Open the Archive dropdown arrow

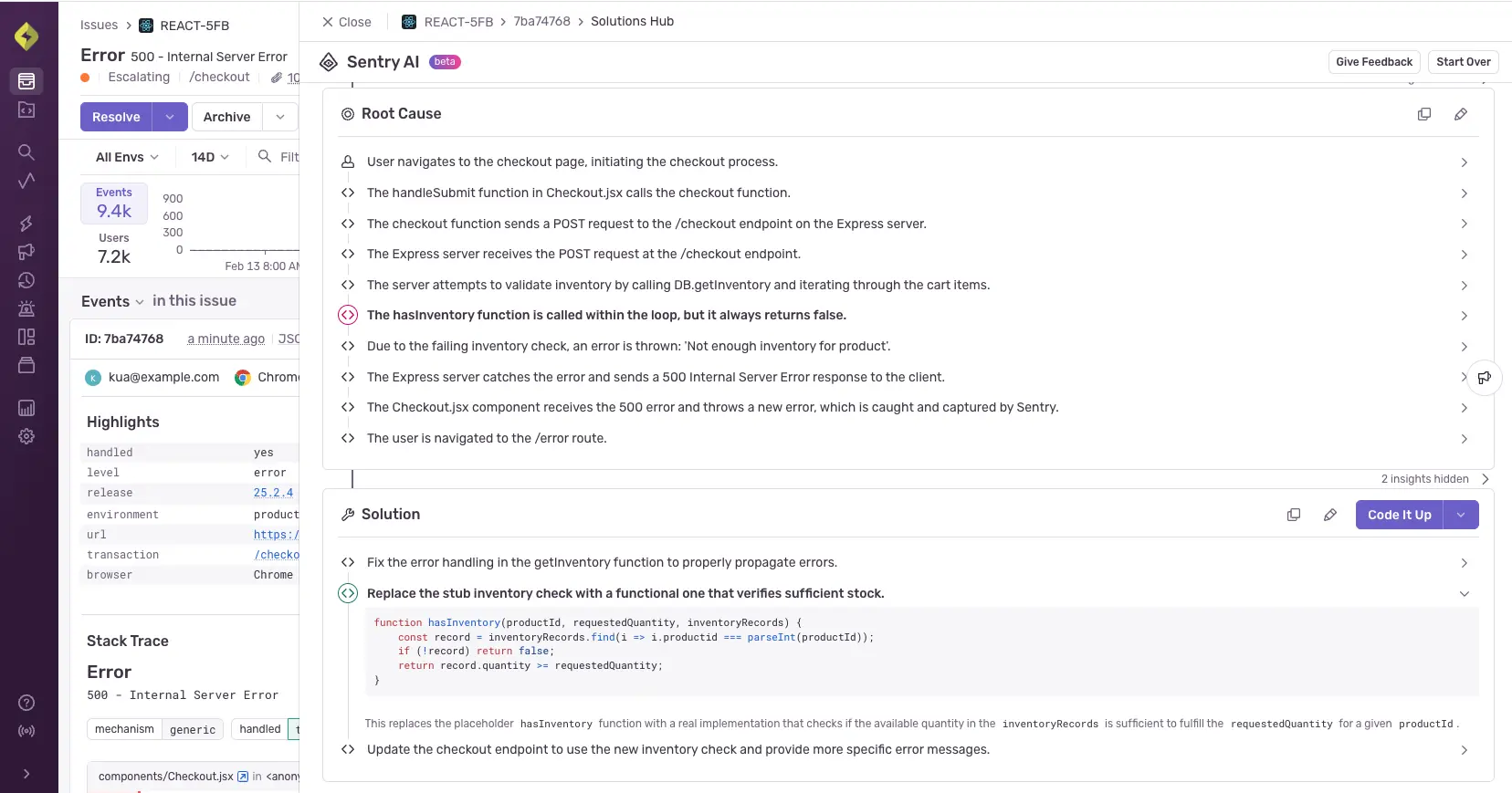(280, 117)
